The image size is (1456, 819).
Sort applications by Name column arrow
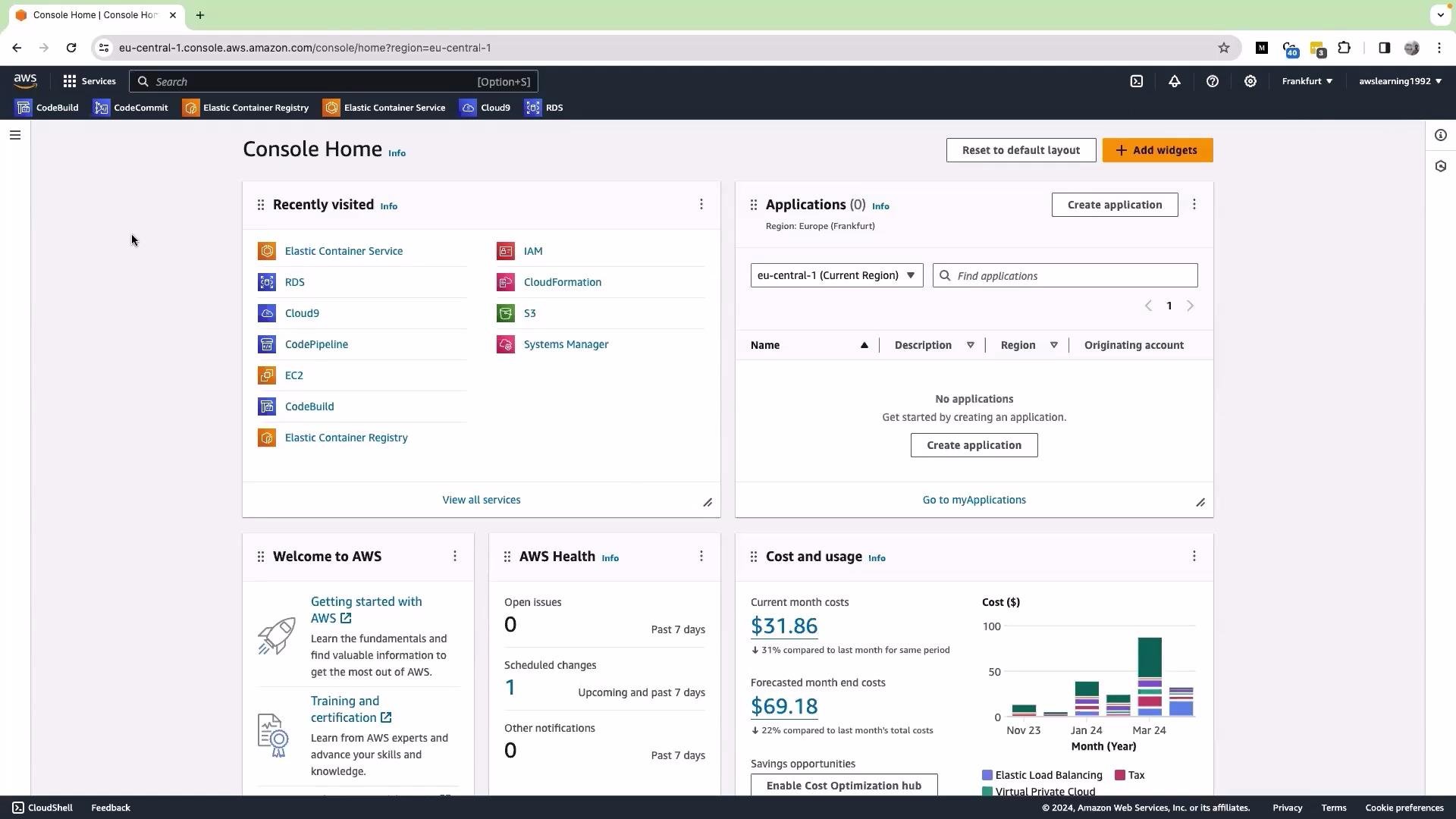(864, 345)
